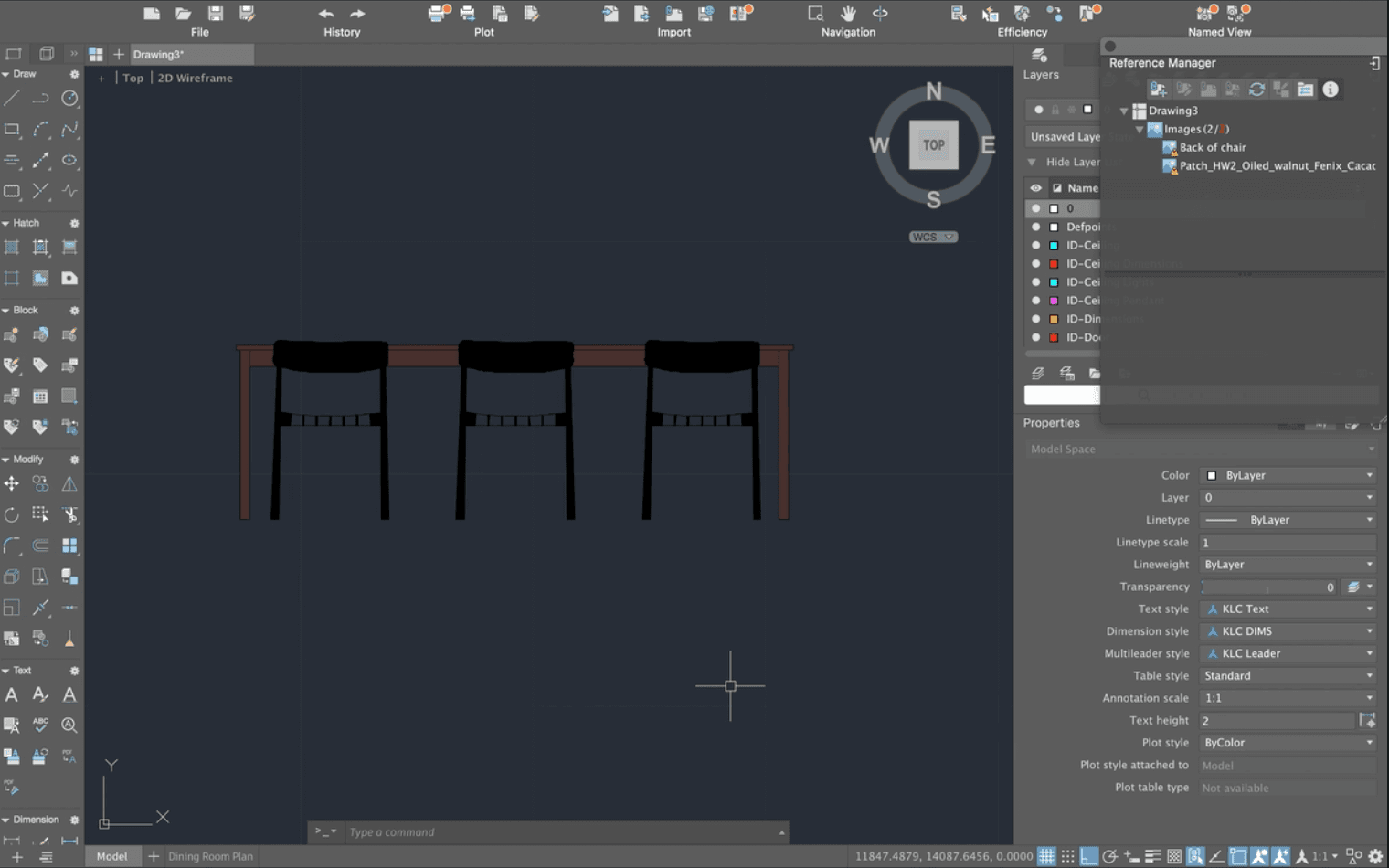Open the Text style KLC Text dropdown
The width and height of the screenshot is (1389, 868).
(1288, 609)
